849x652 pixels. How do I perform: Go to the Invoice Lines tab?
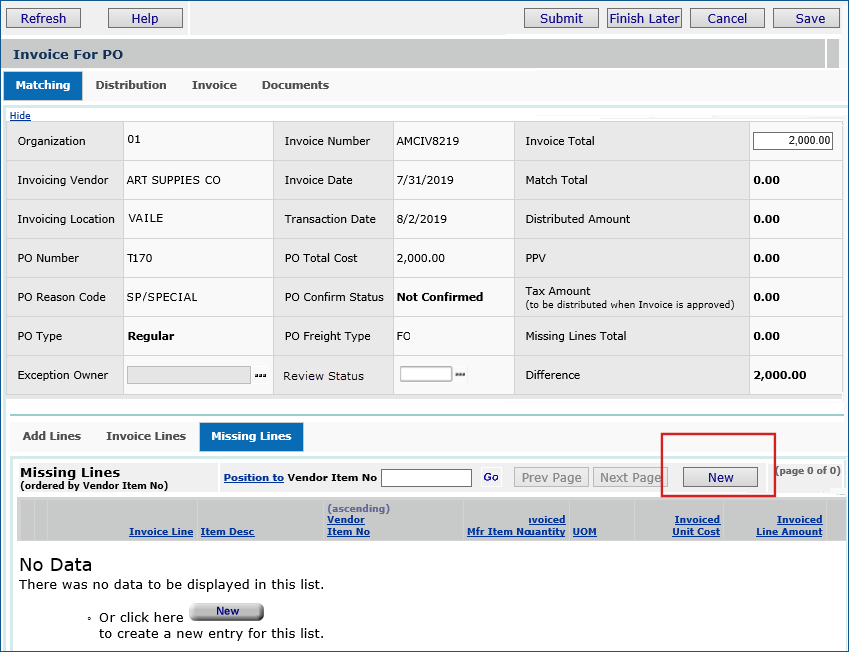pos(146,436)
